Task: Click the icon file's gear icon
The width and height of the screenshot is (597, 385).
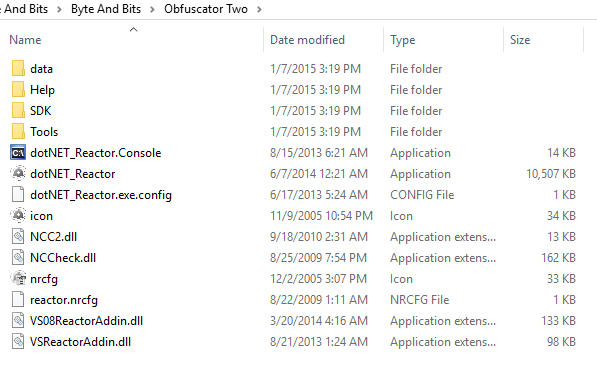Action: (18, 216)
